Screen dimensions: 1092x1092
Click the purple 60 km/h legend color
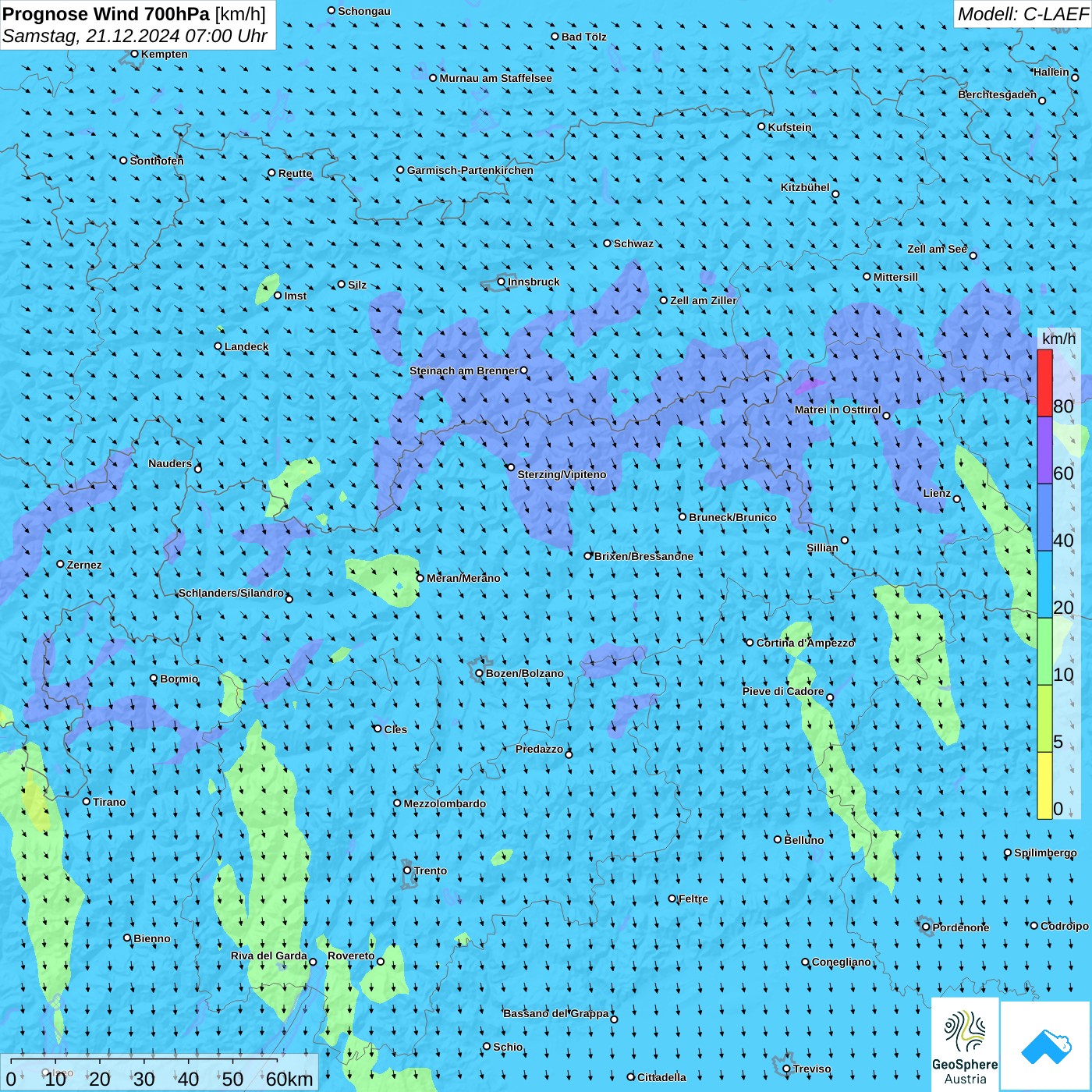point(1044,451)
